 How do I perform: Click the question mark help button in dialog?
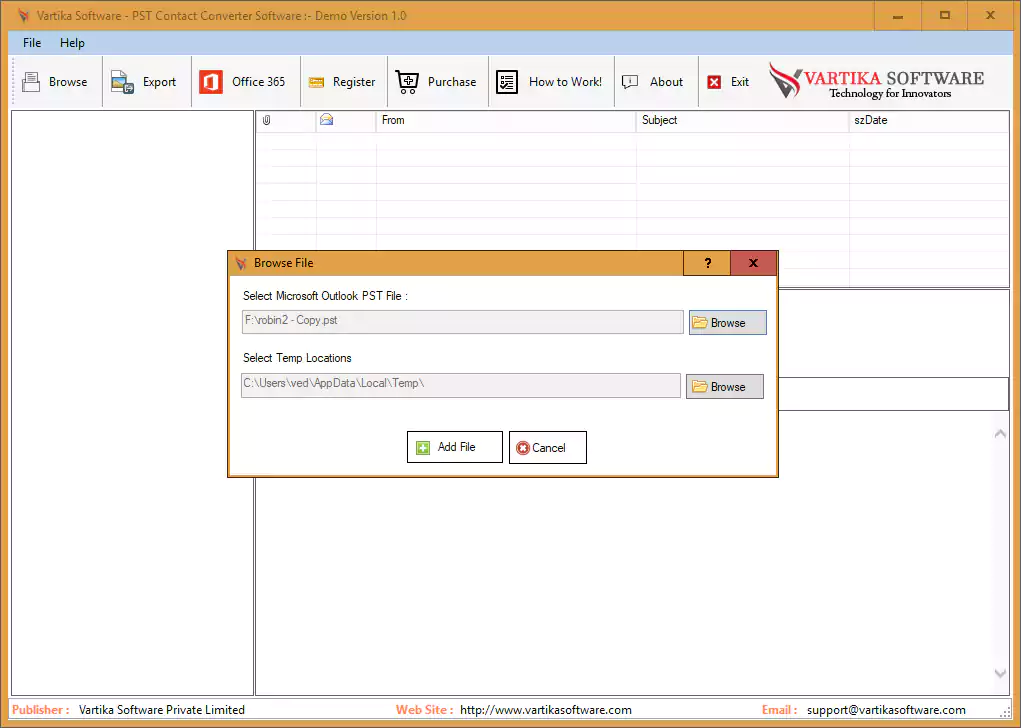pos(707,263)
